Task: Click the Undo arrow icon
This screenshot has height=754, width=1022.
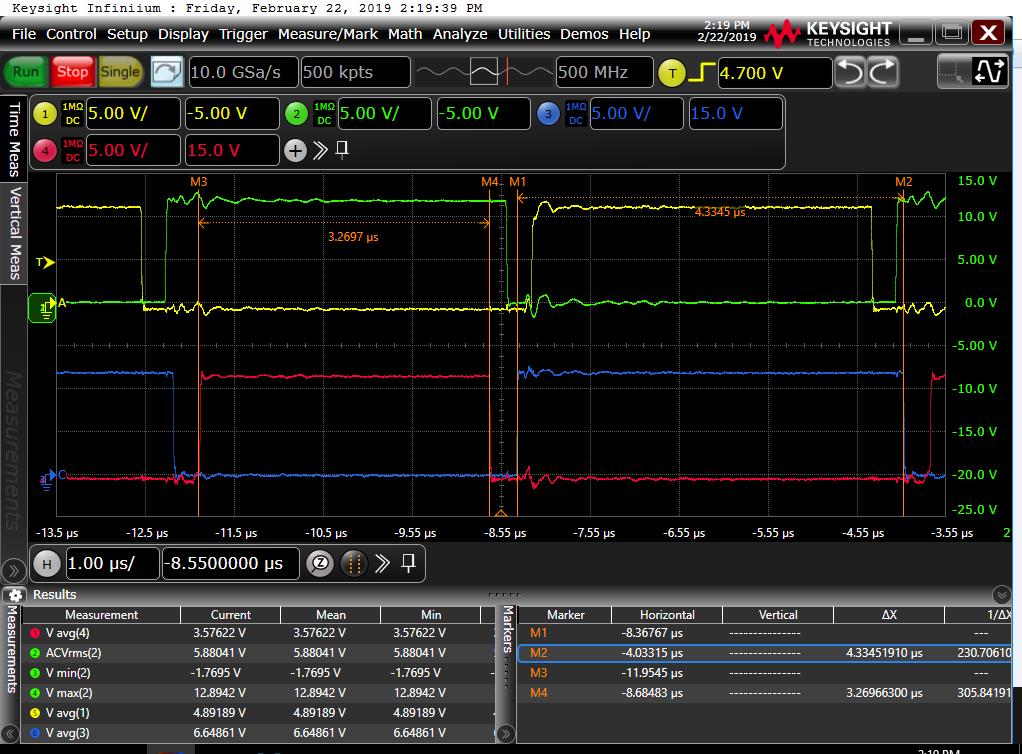Action: coord(850,72)
